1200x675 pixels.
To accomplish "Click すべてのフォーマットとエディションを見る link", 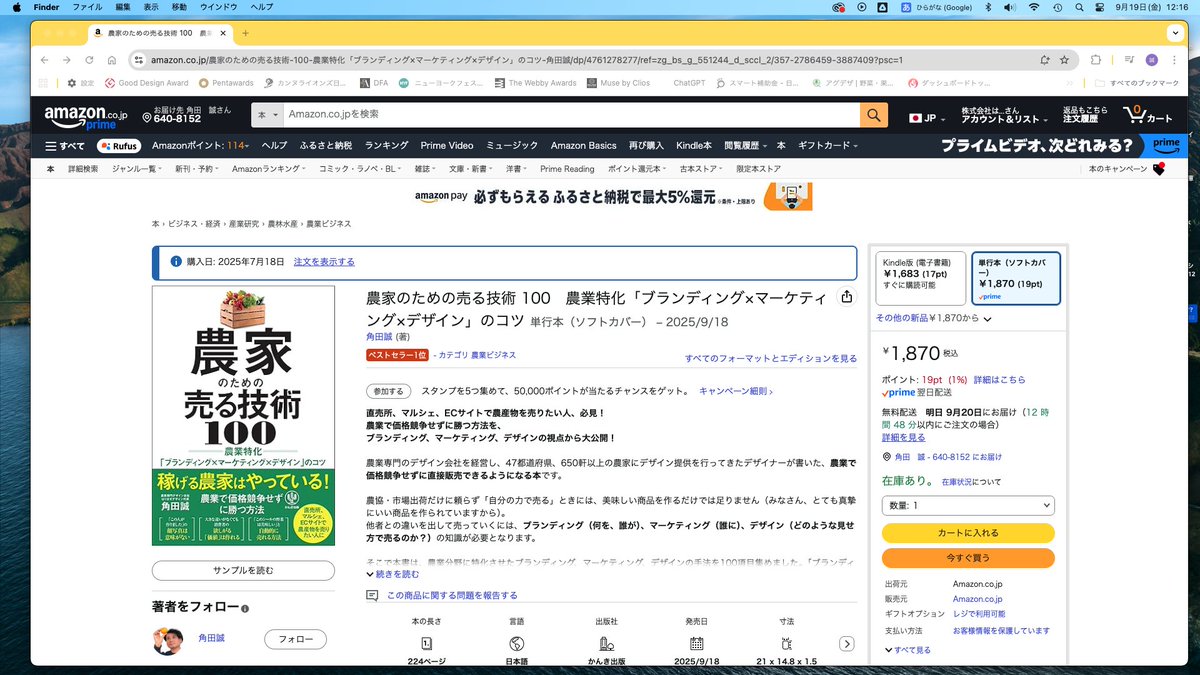I will click(770, 358).
